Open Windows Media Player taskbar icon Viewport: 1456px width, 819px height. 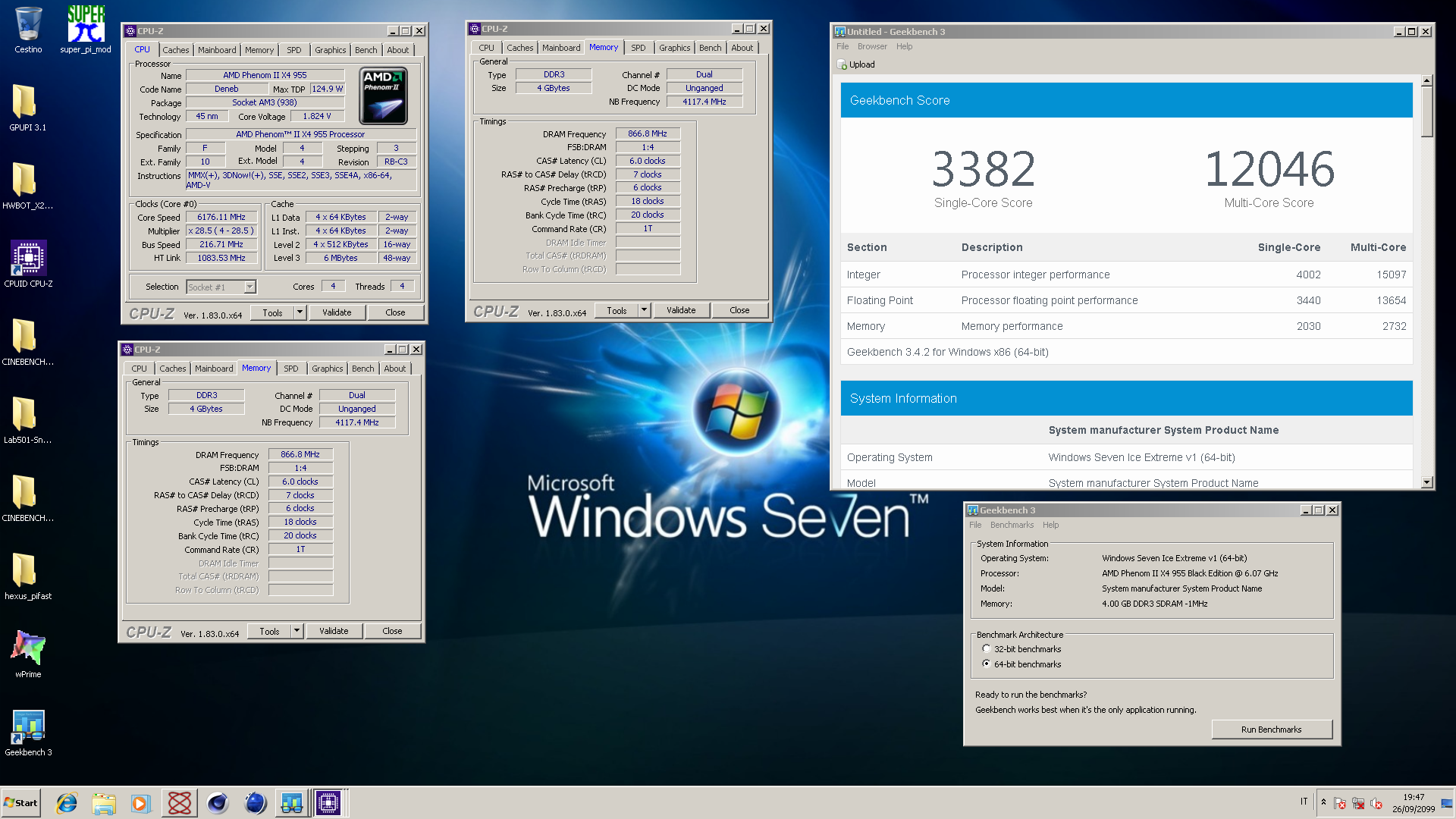coord(140,803)
